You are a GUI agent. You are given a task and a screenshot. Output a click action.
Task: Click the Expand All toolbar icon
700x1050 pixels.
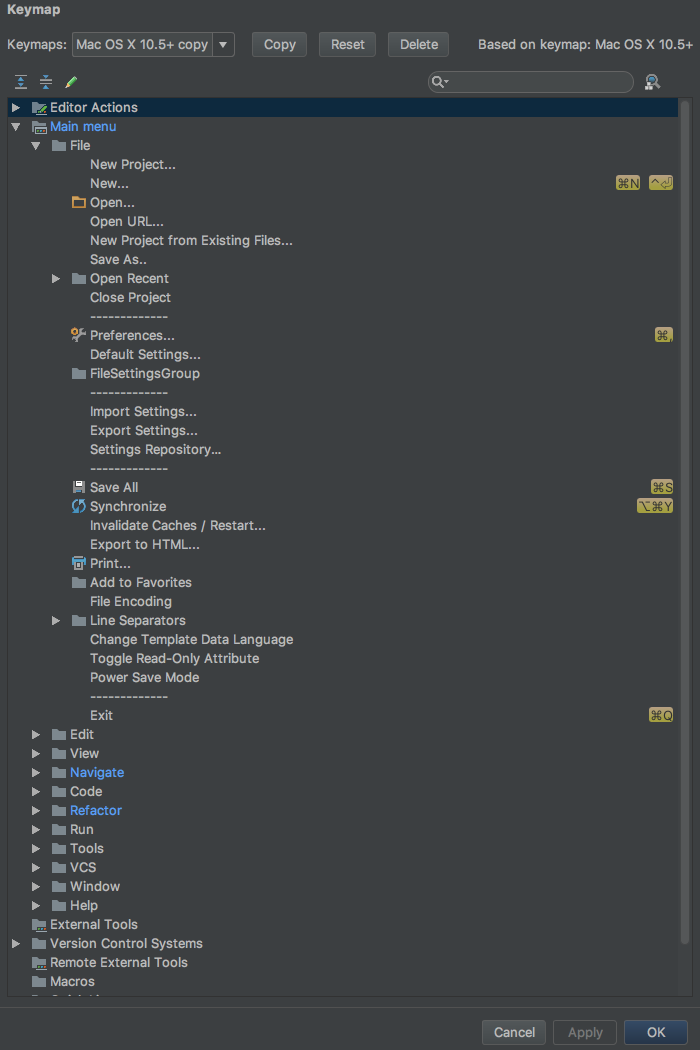click(x=21, y=81)
